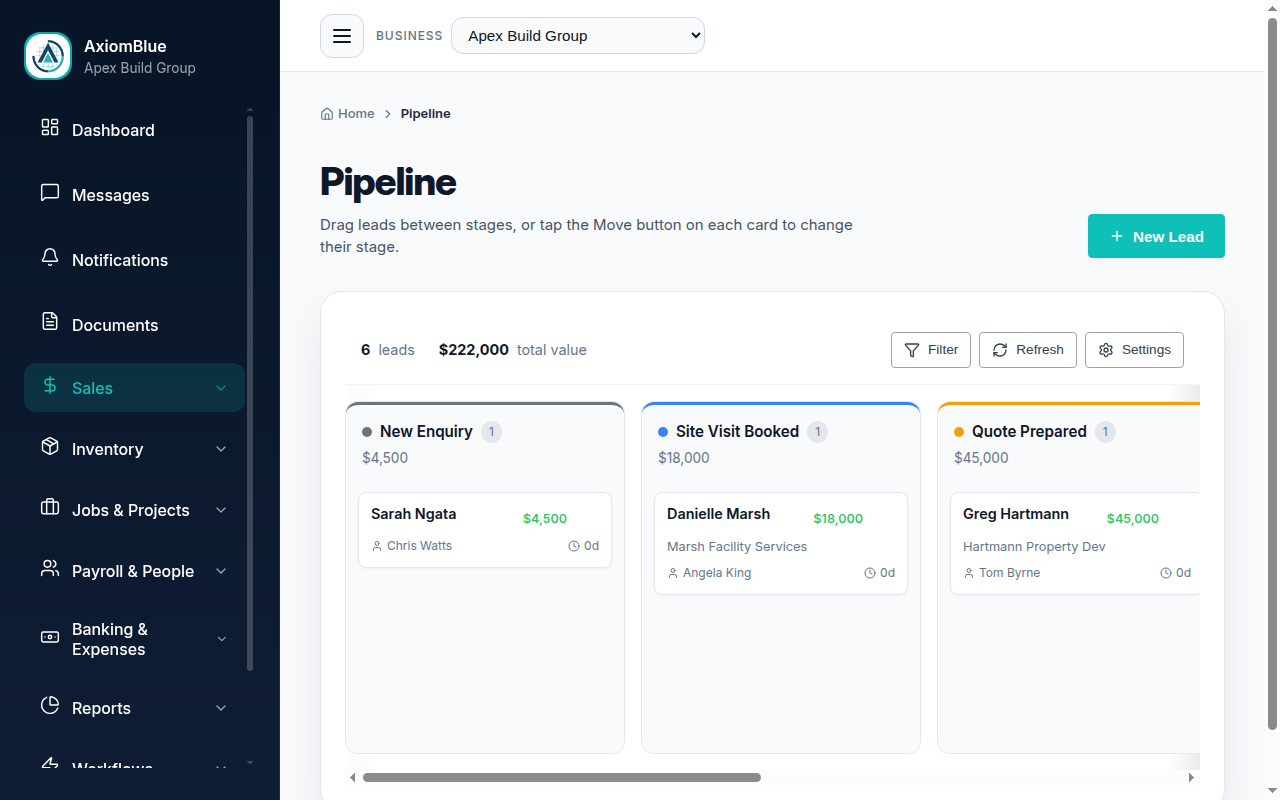This screenshot has width=1280, height=800.
Task: Open Reports in the sidebar
Action: tap(134, 708)
